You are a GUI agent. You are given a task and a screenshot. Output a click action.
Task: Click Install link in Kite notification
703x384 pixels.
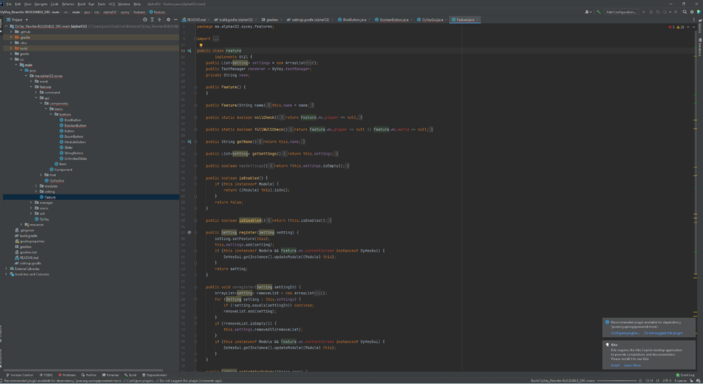(615, 365)
